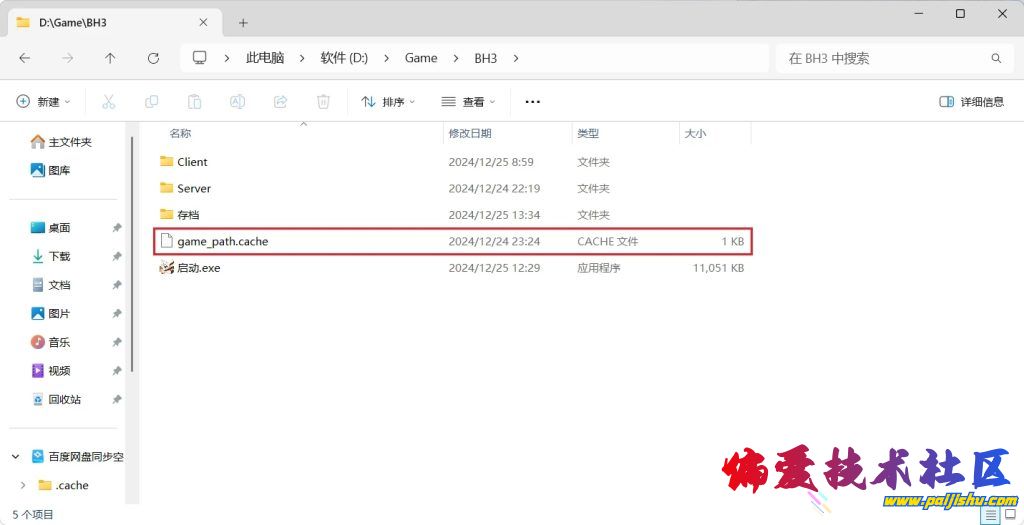Click the Cut scissors icon in toolbar

[x=109, y=101]
